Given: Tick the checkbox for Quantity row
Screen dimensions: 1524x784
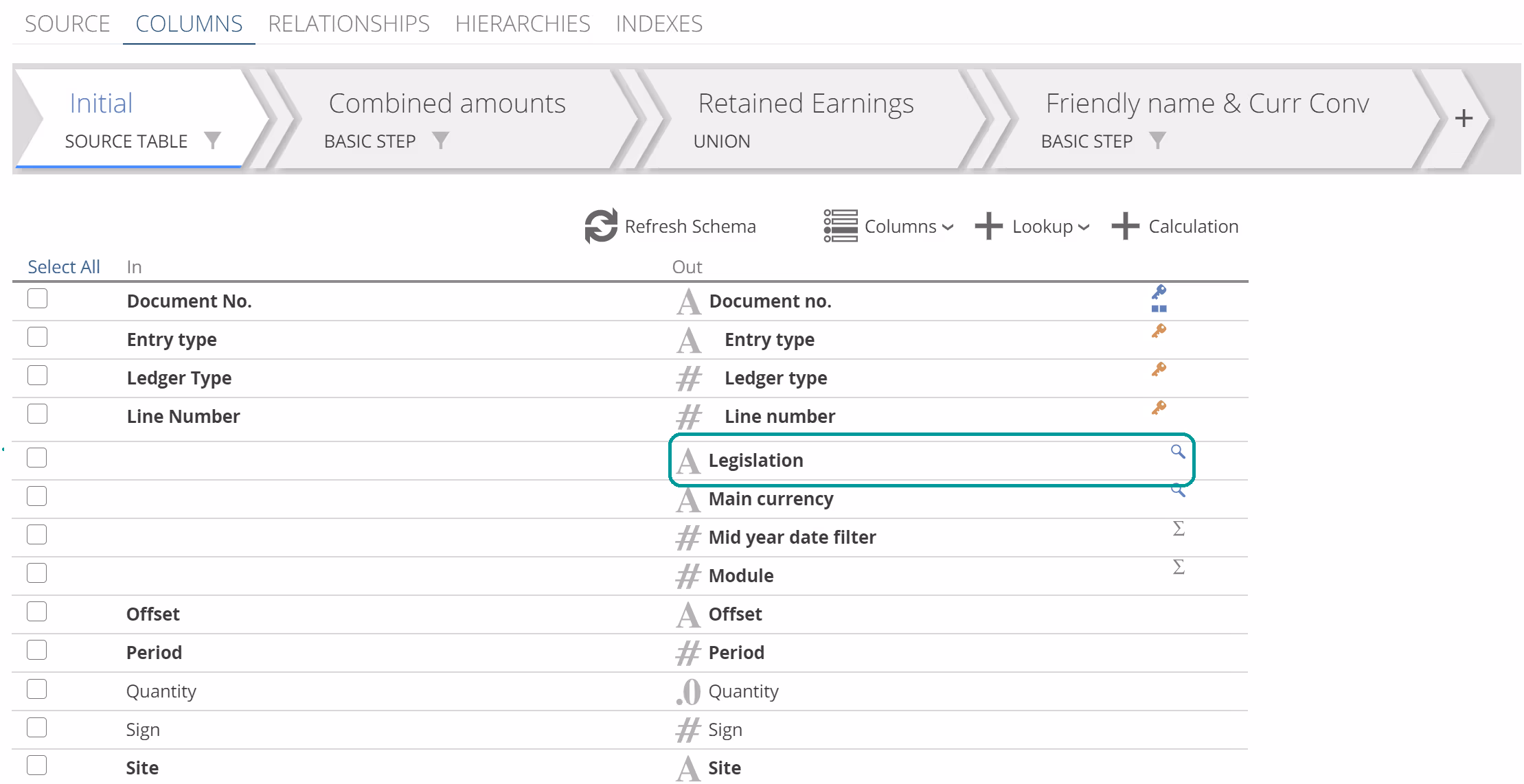Looking at the screenshot, I should click(x=37, y=689).
